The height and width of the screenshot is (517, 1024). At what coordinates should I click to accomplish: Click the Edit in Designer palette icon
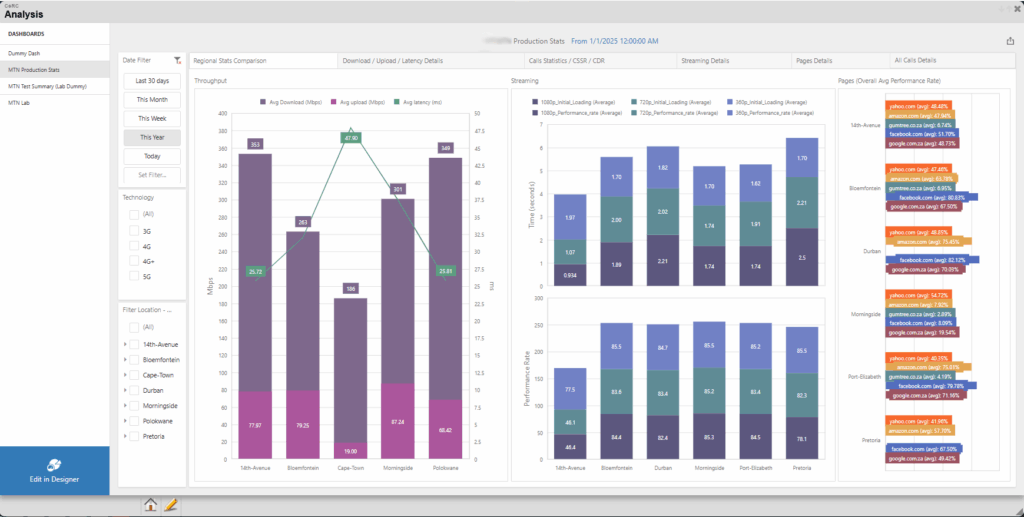pyautogui.click(x=54, y=464)
